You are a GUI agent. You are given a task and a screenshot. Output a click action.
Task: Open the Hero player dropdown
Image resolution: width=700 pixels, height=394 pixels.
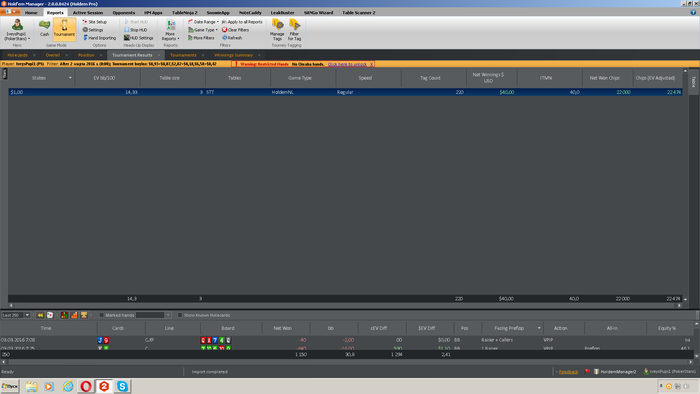pyautogui.click(x=17, y=30)
